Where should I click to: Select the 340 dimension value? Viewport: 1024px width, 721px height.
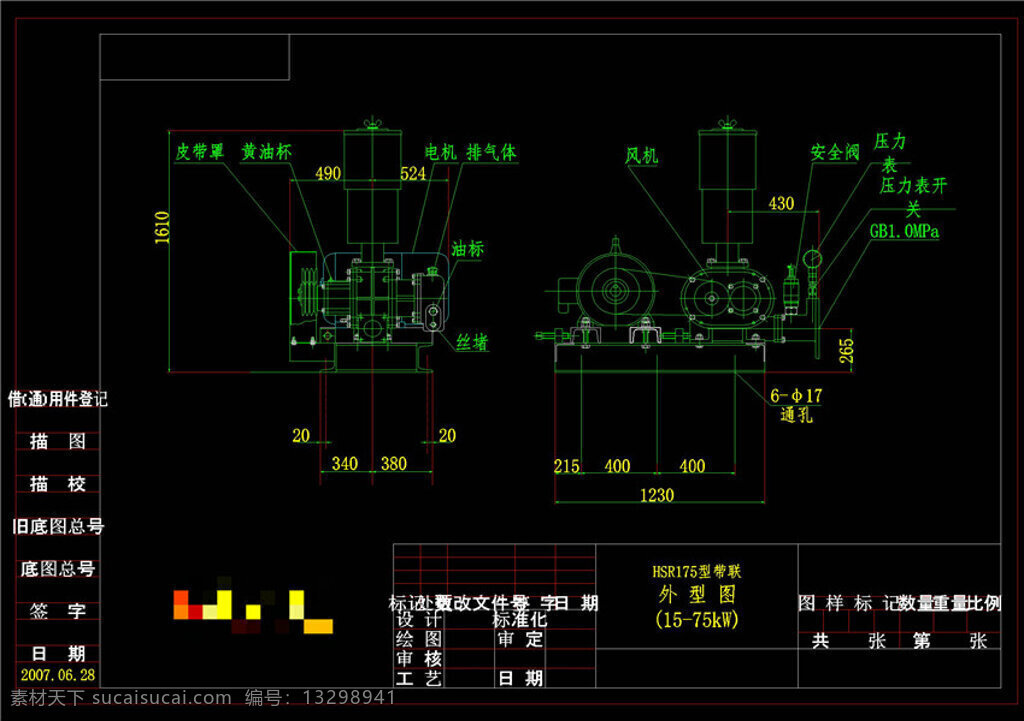[345, 464]
